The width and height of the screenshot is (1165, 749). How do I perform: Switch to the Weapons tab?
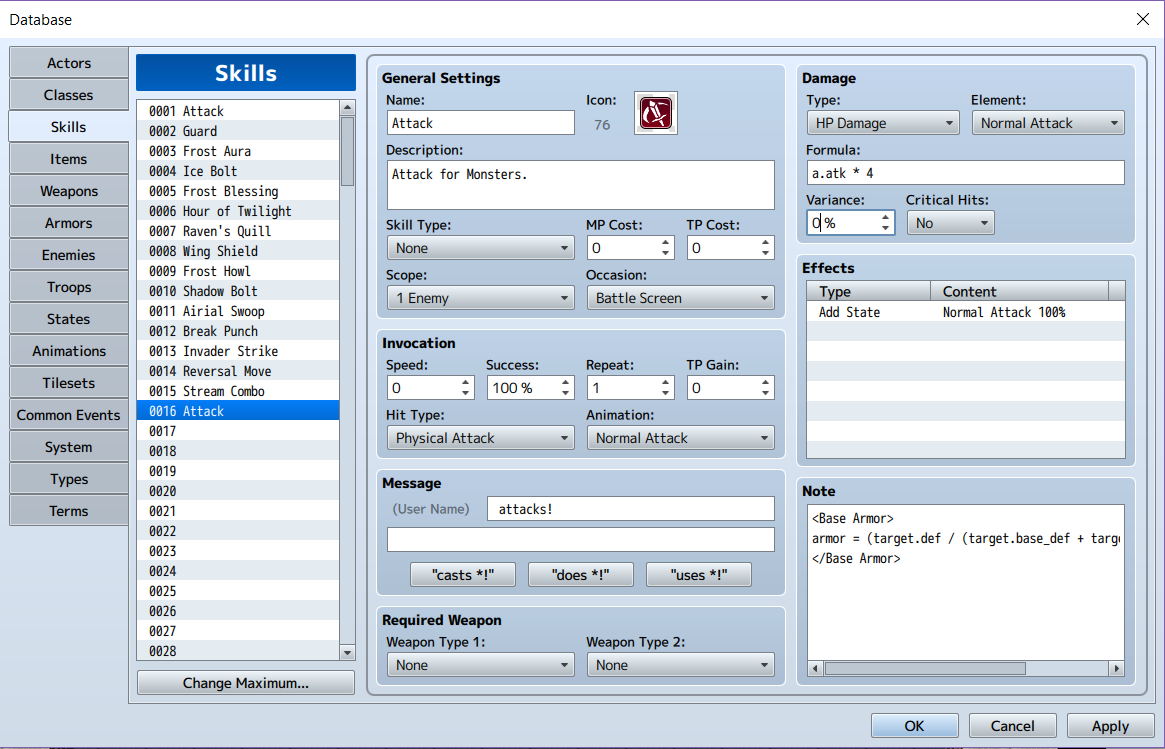tap(68, 191)
